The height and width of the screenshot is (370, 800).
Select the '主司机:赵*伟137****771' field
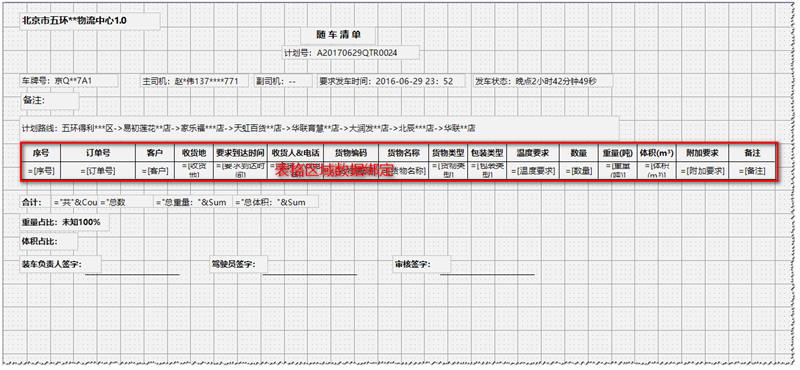coord(194,81)
